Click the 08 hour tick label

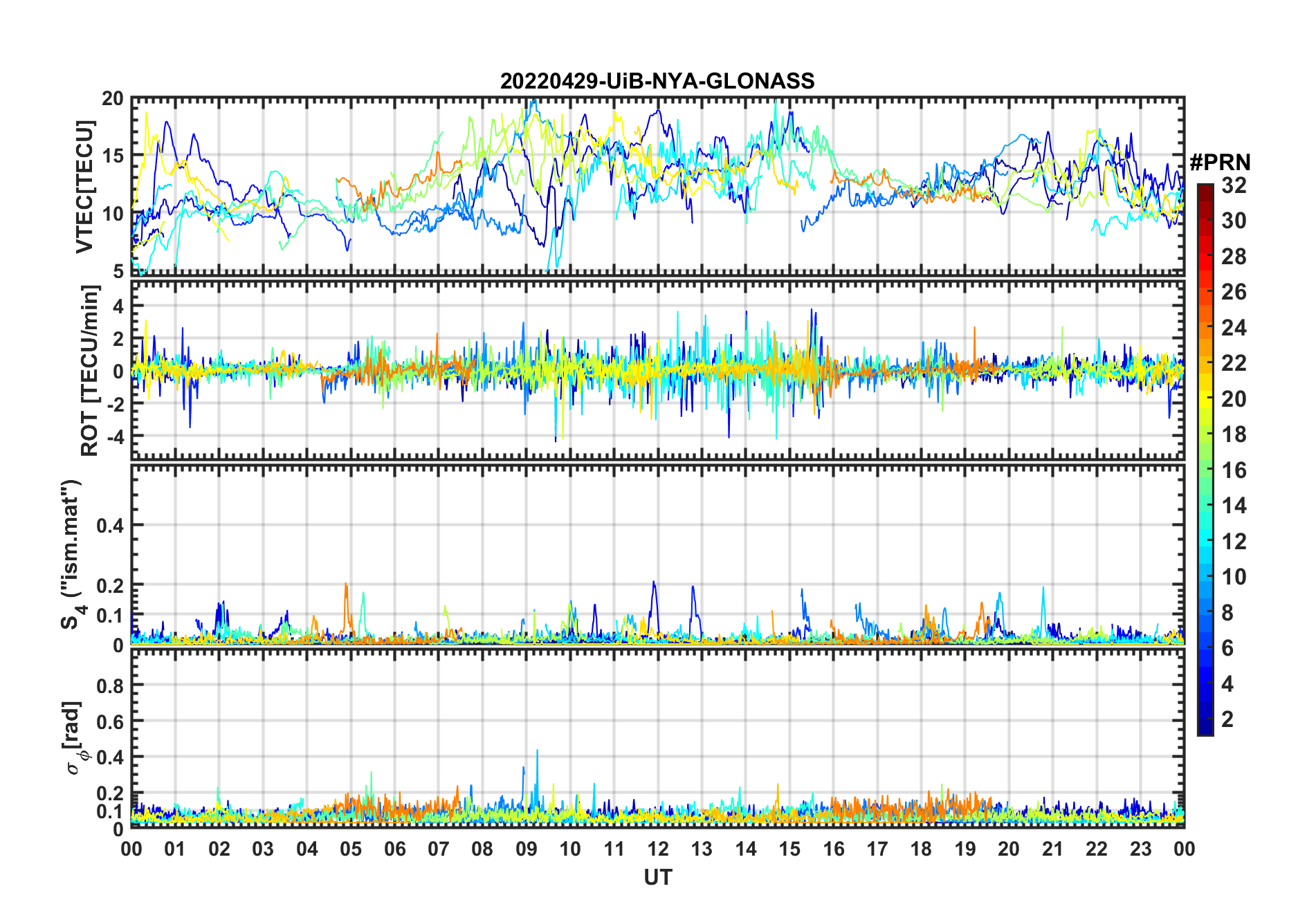pos(482,849)
